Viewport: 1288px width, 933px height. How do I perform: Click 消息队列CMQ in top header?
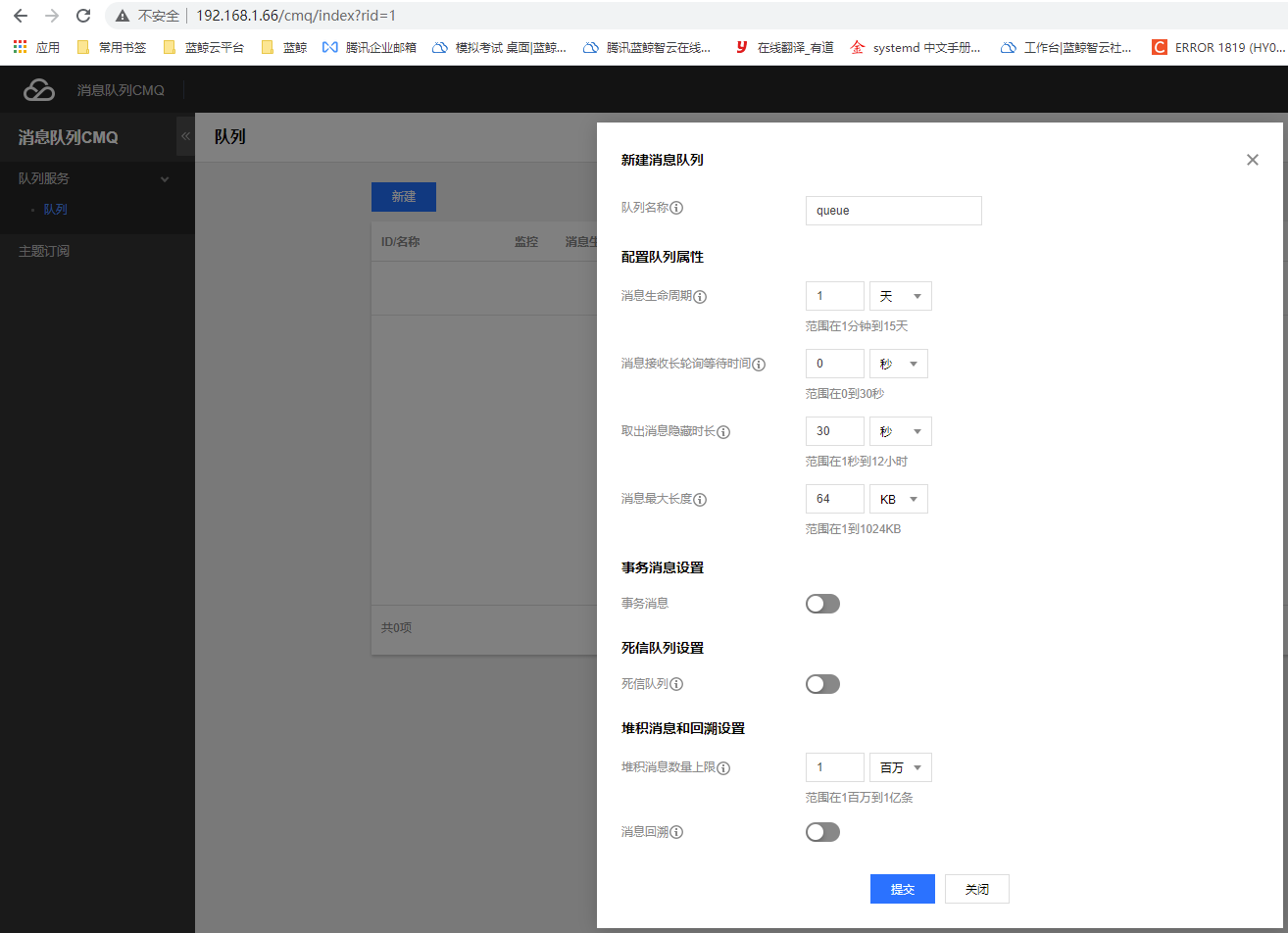click(121, 90)
